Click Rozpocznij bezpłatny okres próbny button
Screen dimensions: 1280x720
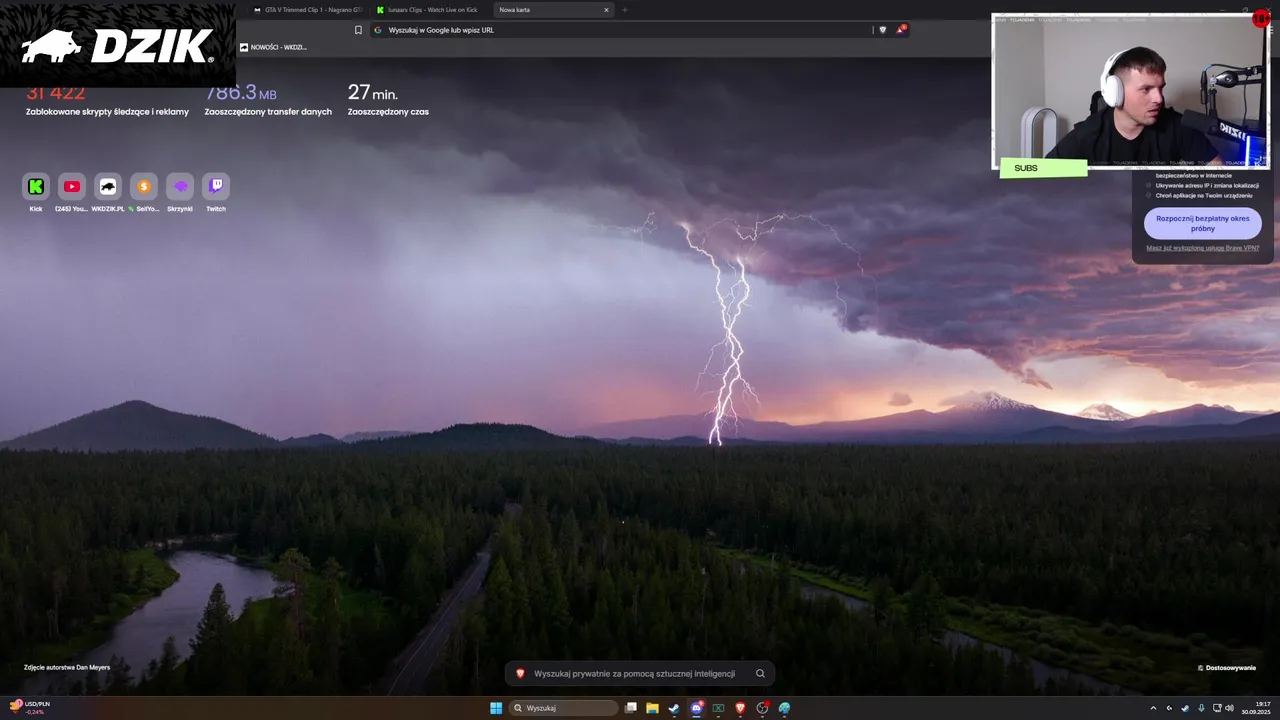(x=1203, y=223)
